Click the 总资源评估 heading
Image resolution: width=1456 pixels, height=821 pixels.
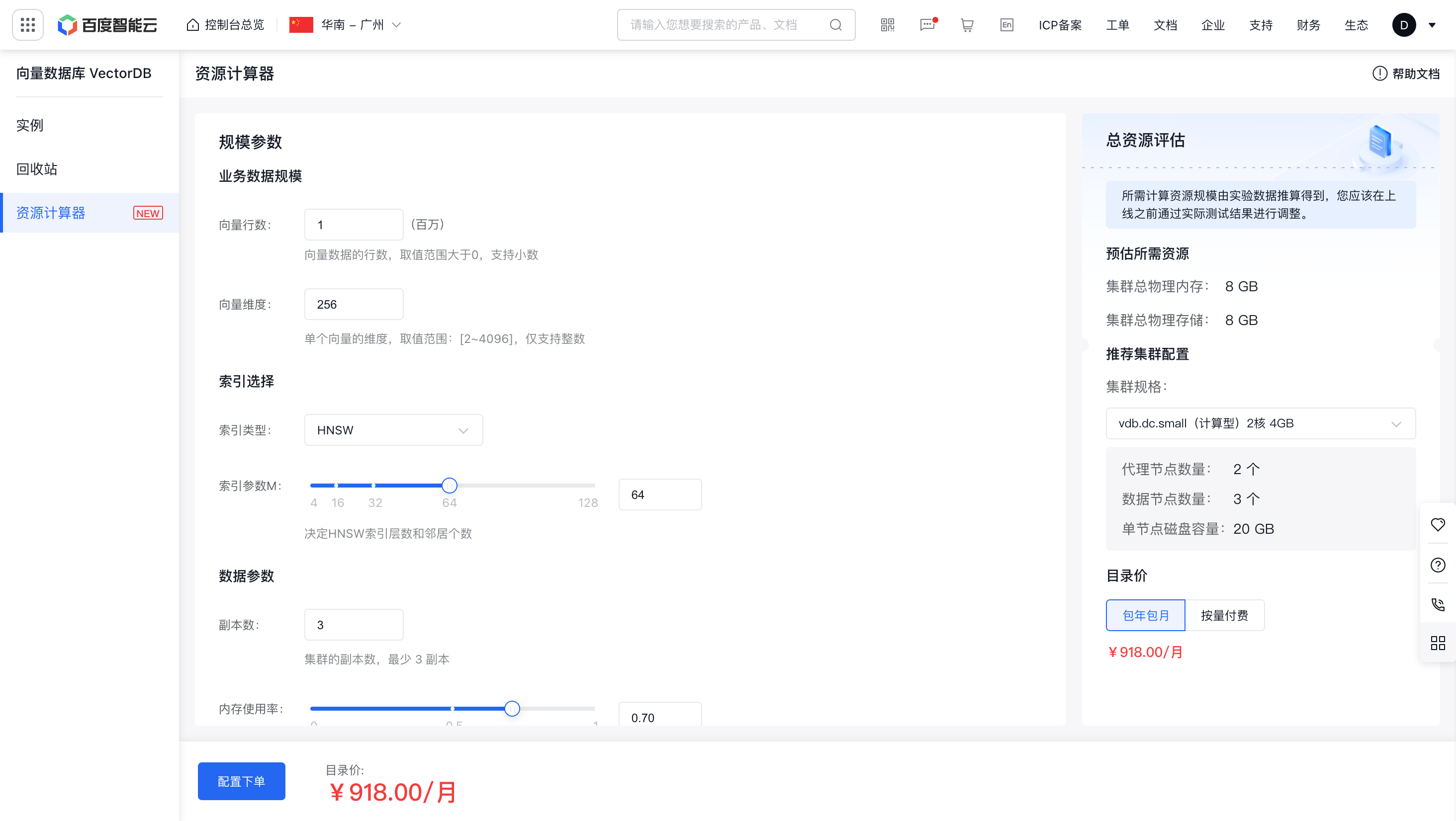(1145, 140)
